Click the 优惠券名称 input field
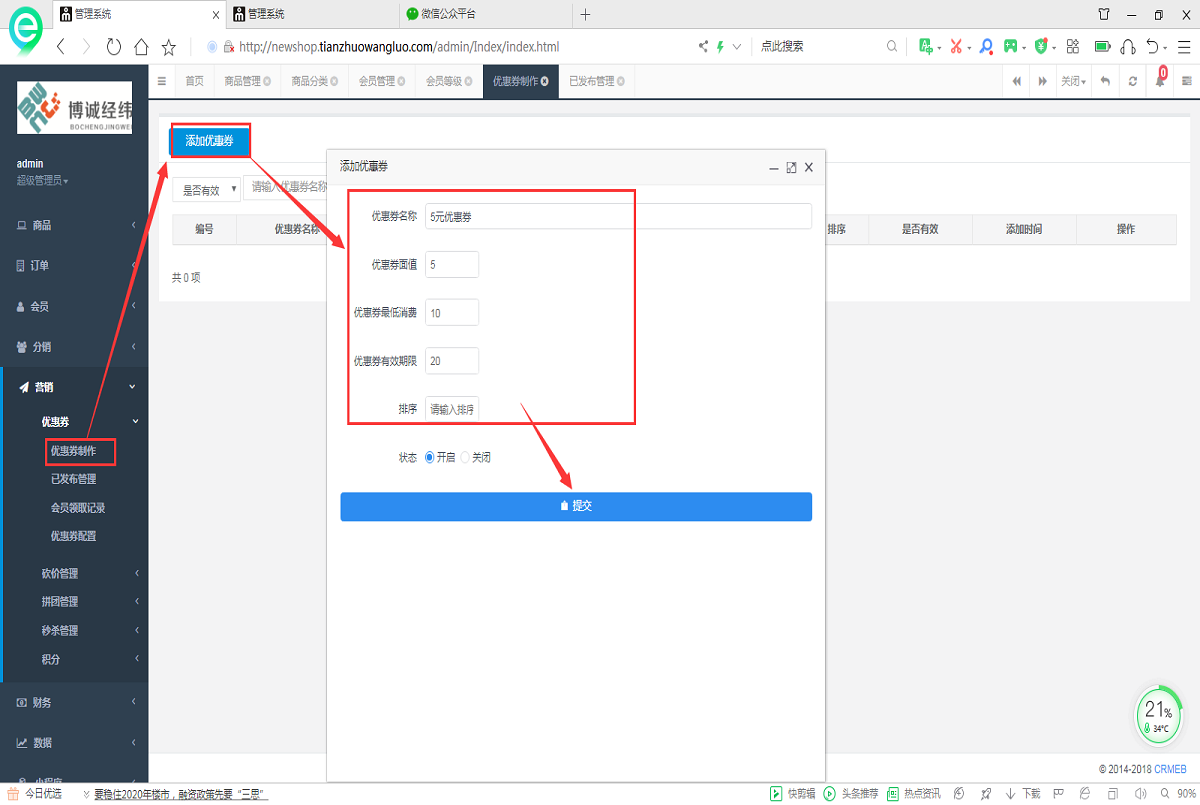 pos(617,216)
